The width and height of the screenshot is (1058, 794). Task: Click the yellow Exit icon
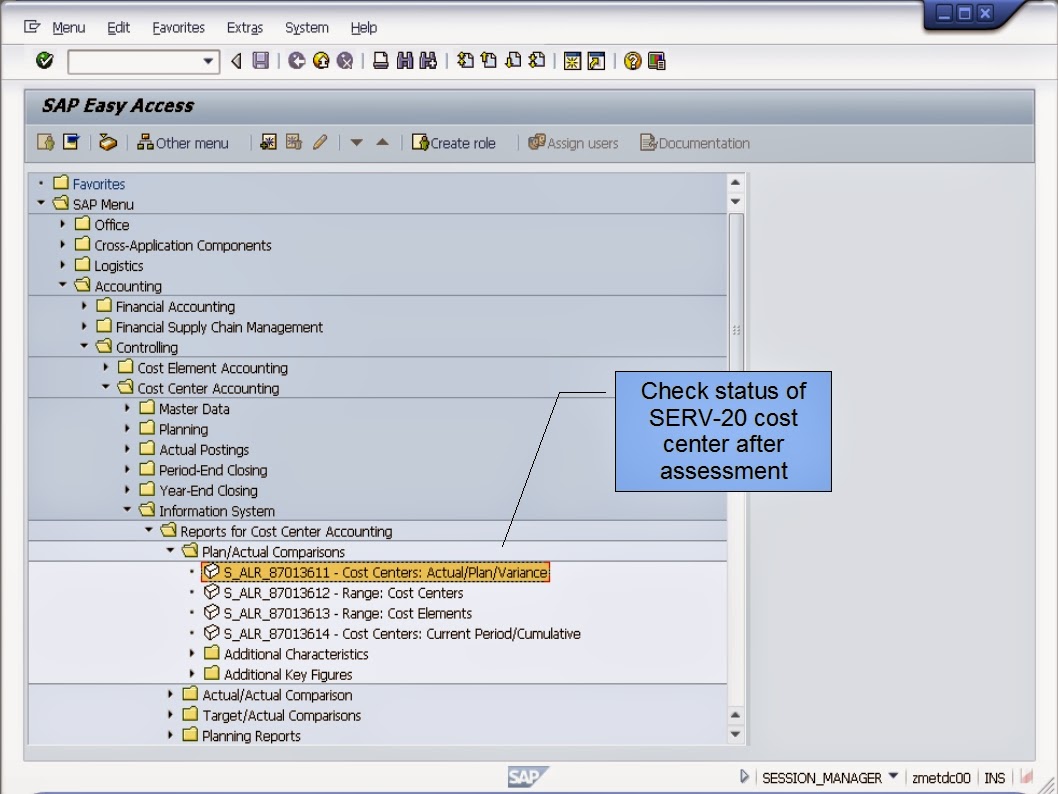[x=321, y=61]
